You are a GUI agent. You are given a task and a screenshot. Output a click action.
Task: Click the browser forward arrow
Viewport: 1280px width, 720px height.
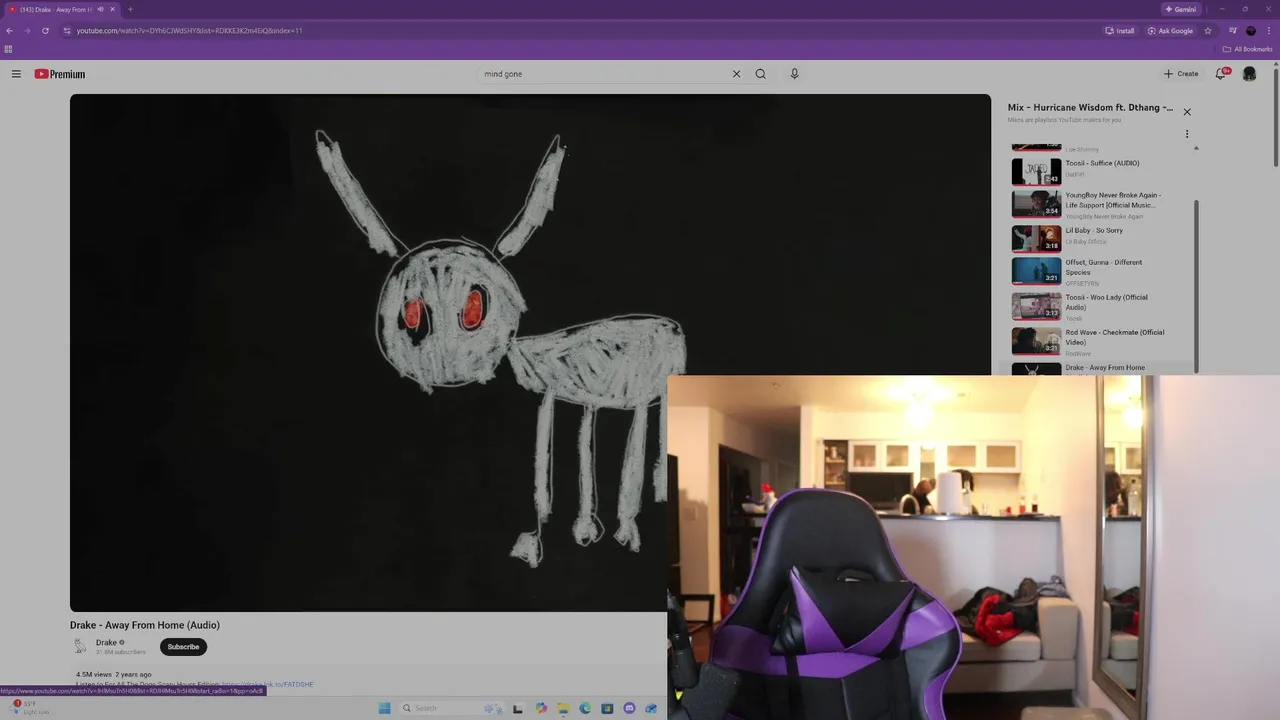[x=27, y=31]
